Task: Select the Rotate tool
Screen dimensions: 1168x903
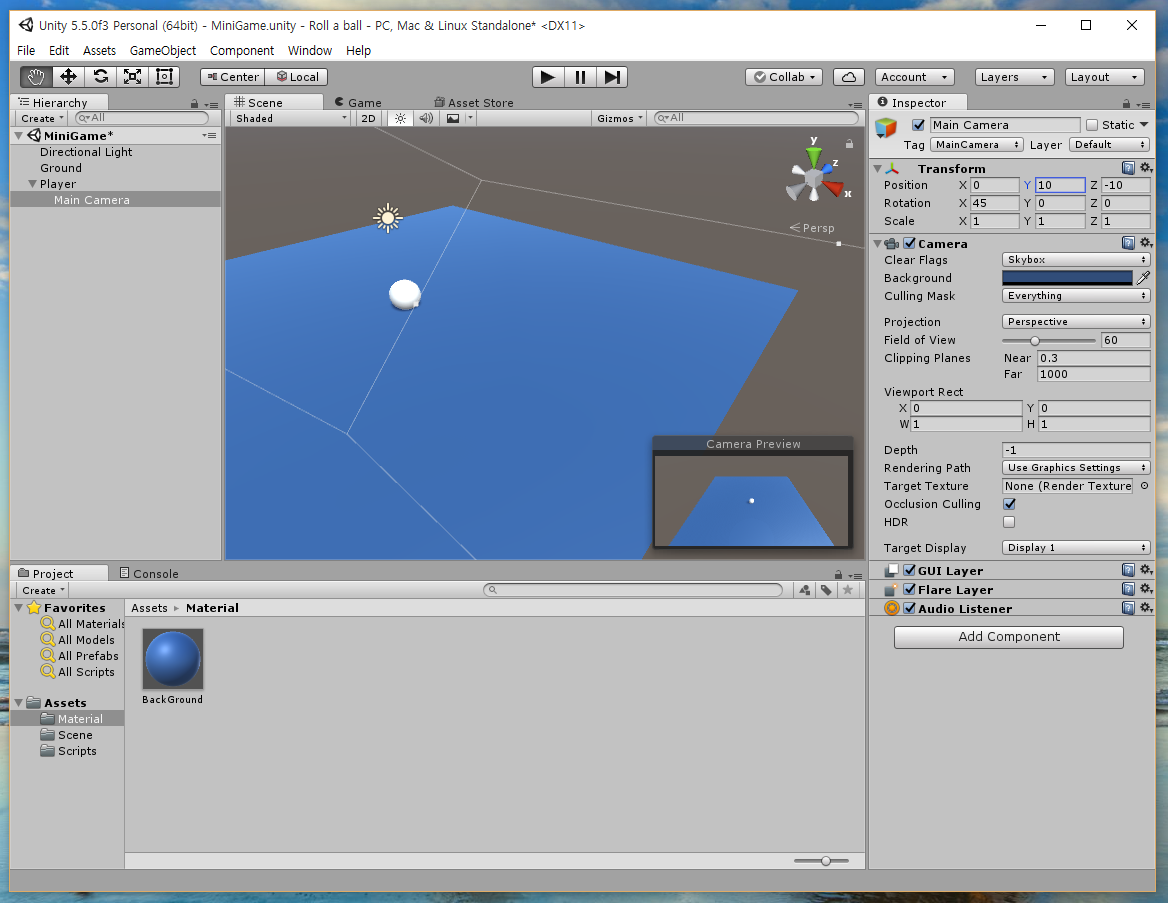Action: coord(99,76)
